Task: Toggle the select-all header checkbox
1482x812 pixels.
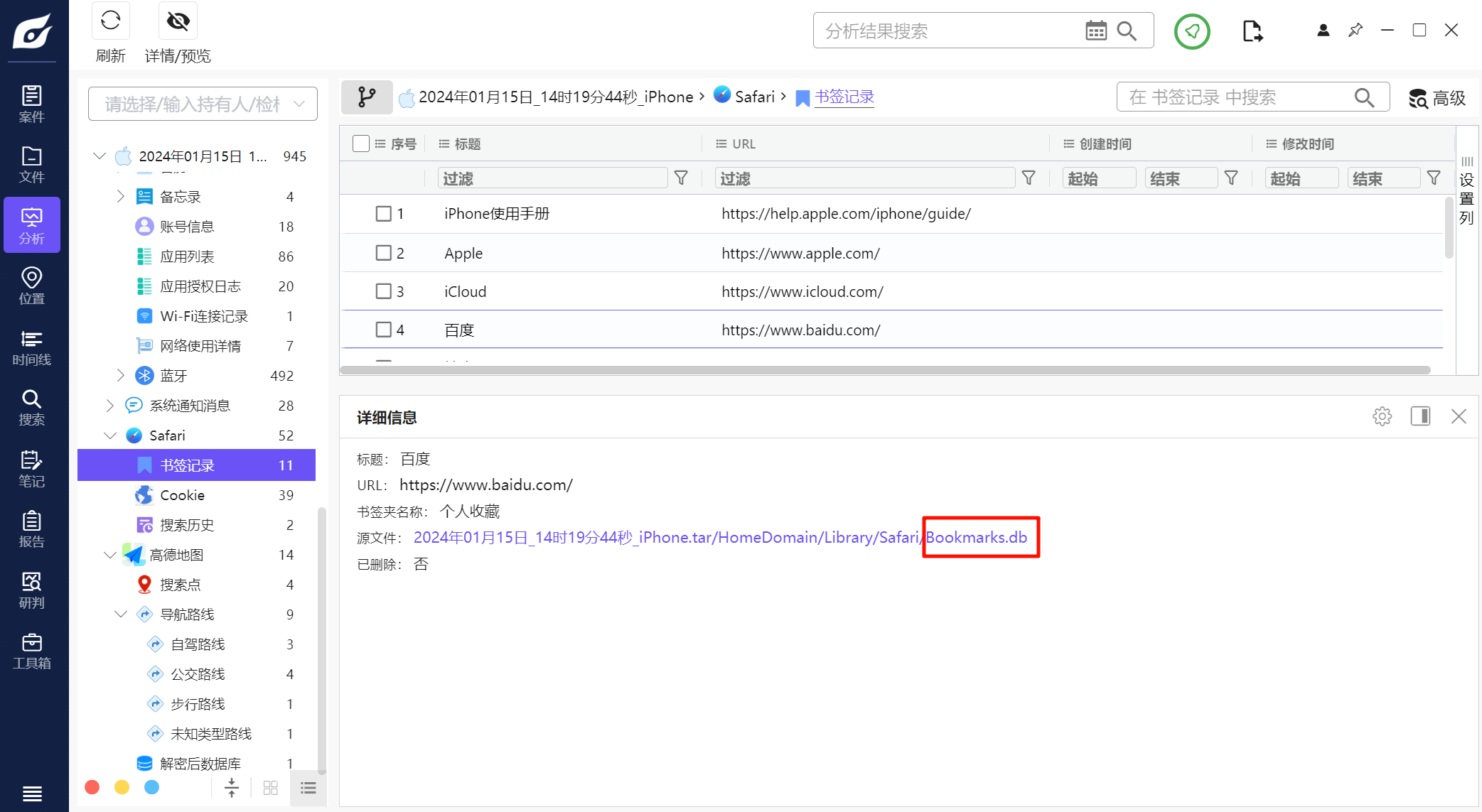Action: 361,144
